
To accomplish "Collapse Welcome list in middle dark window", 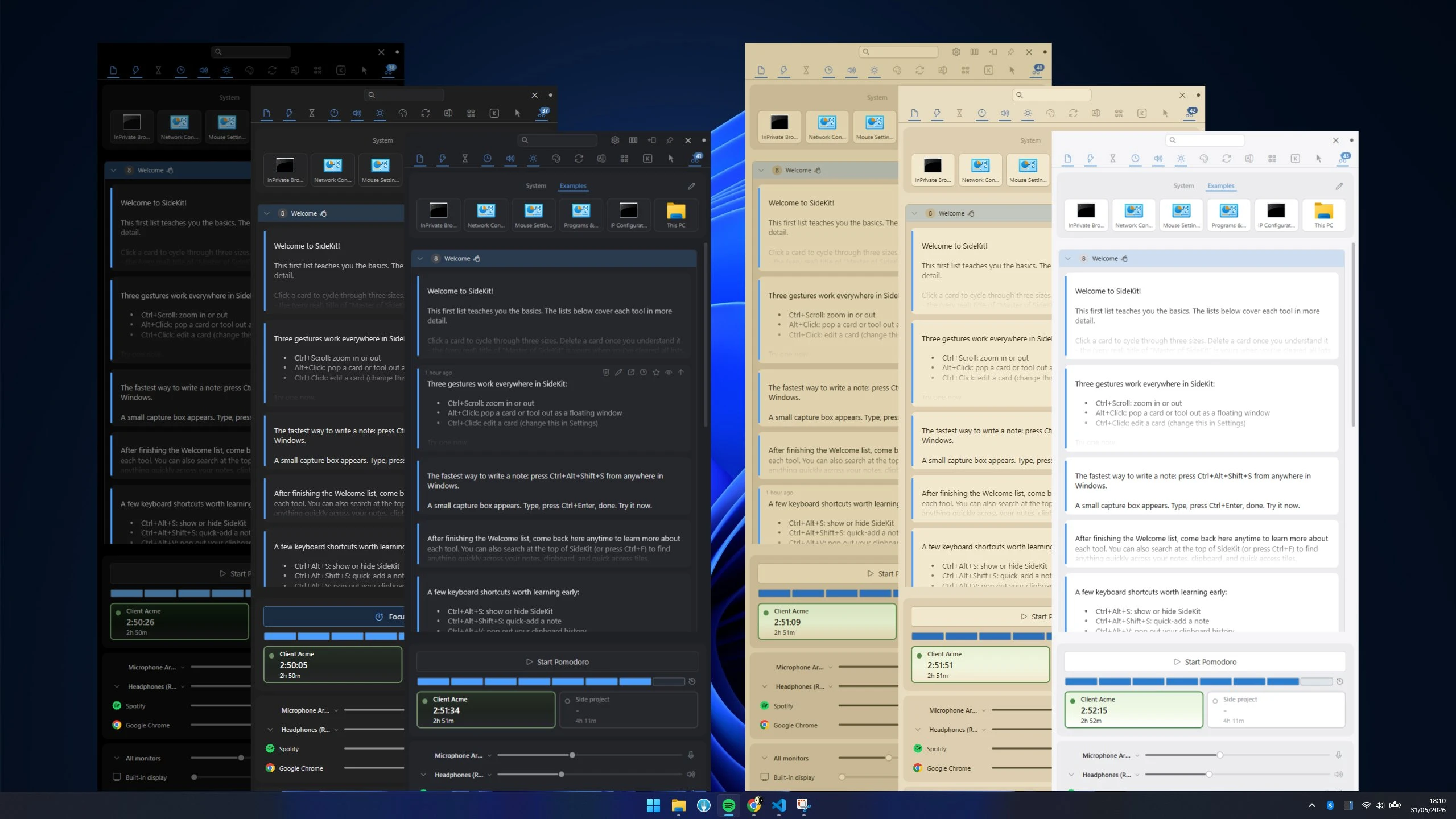I will click(x=267, y=213).
